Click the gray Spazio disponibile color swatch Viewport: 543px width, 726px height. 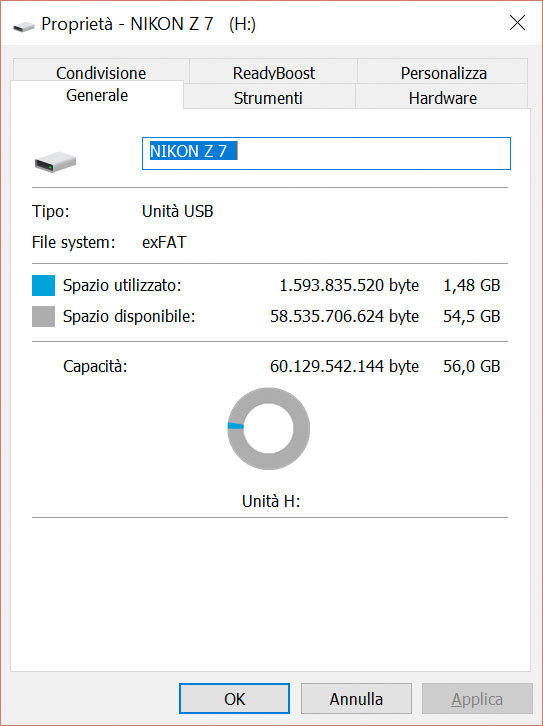click(44, 316)
